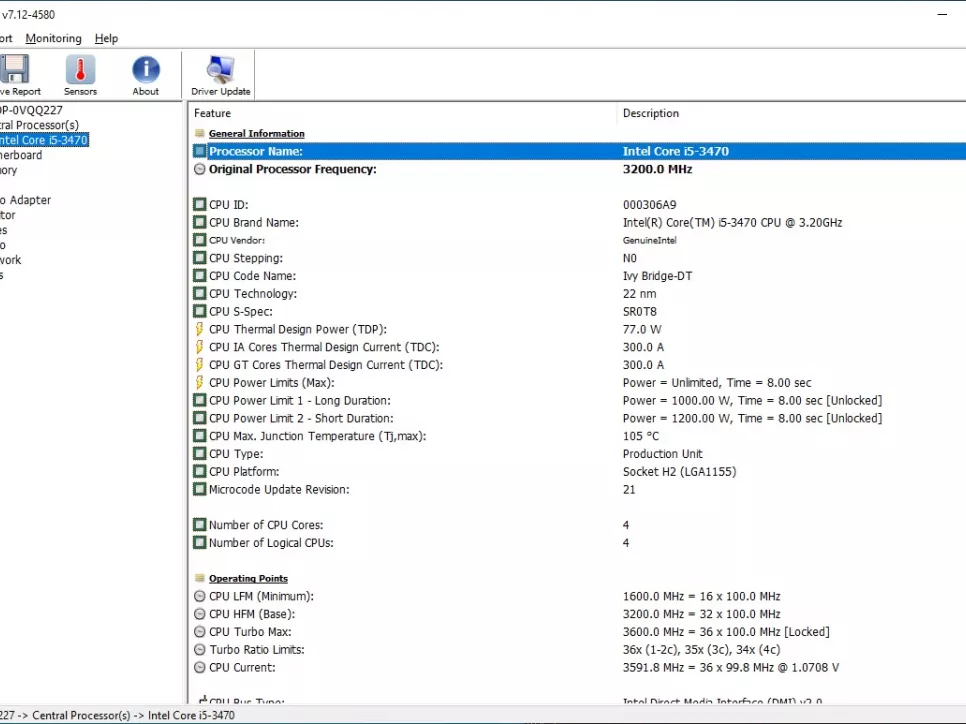Viewport: 966px width, 724px height.
Task: Select the Processor Name row
Action: (580, 151)
